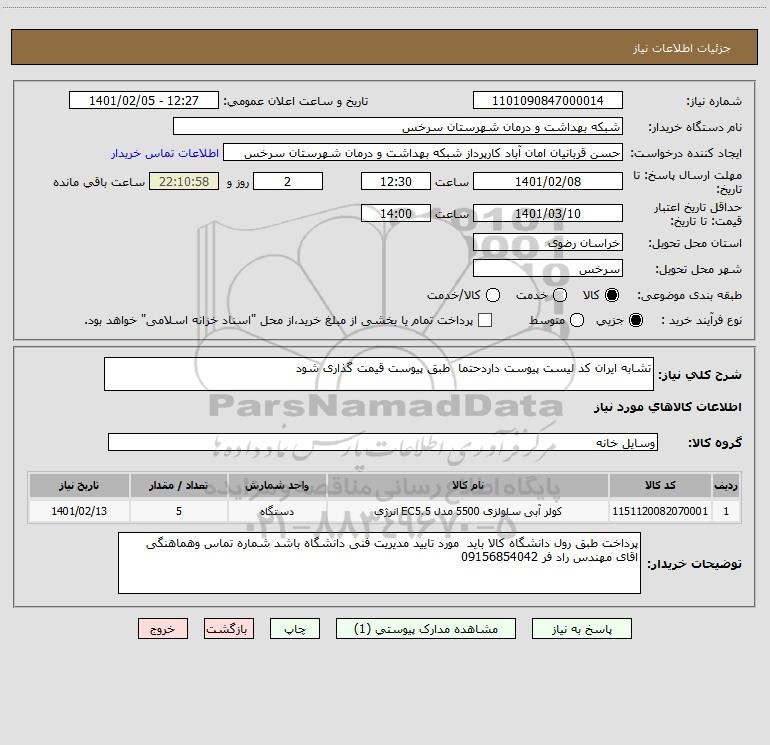Click the quantity cell showing 5
This screenshot has height=745, width=770.
click(x=179, y=511)
